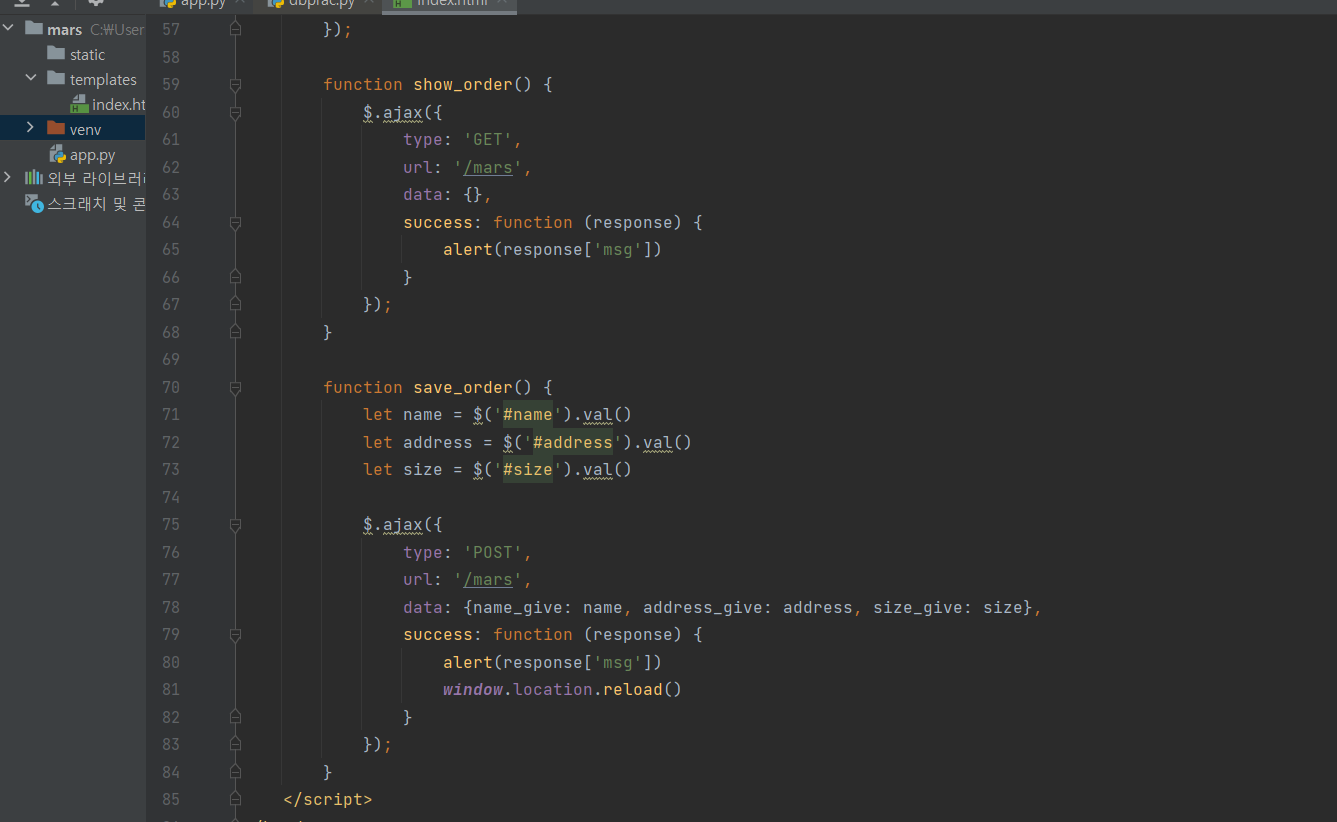Click line number 74 in the gutter
Viewport: 1337px width, 822px height.
170,498
